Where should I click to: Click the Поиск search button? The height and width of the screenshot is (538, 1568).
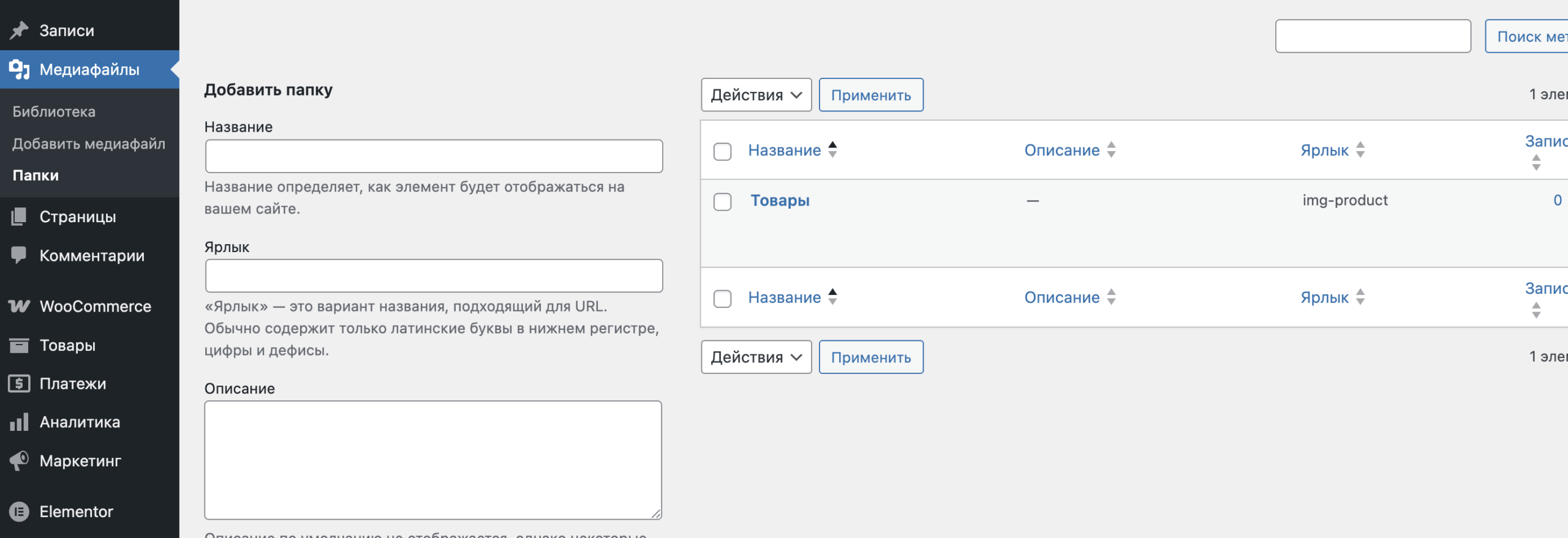1526,36
